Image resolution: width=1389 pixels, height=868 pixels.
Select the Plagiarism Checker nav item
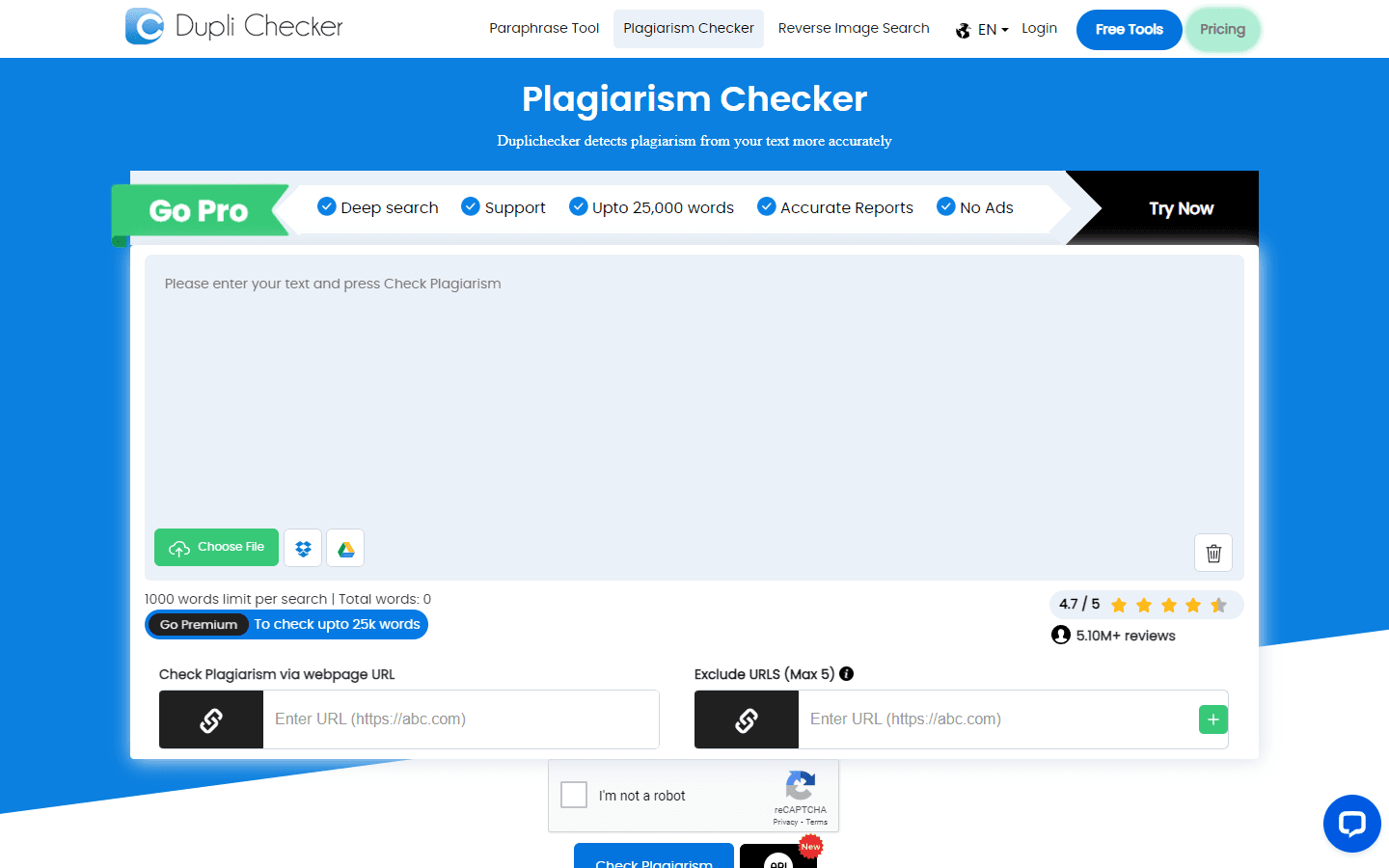(689, 29)
